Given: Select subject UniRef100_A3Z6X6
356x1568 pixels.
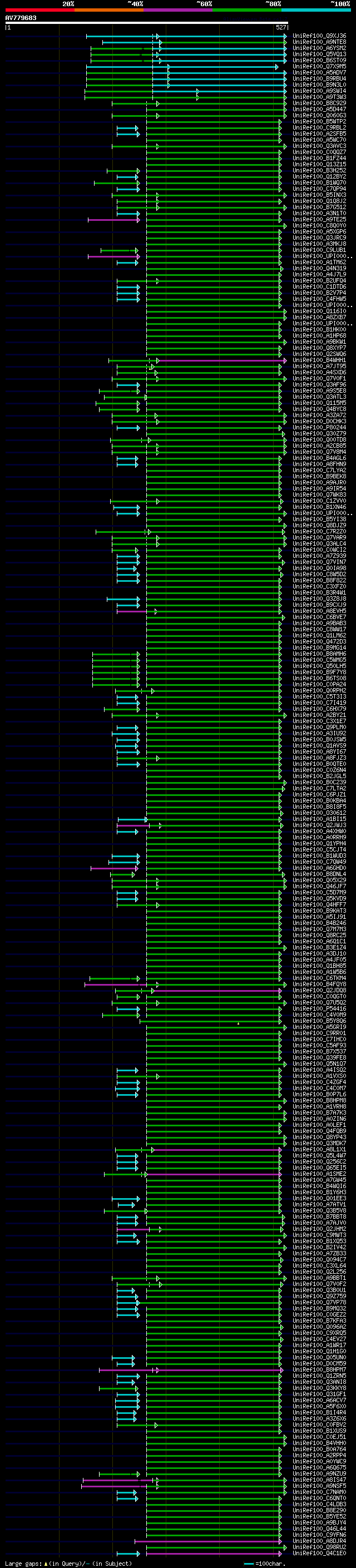Looking at the screenshot, I should pos(319,1419).
